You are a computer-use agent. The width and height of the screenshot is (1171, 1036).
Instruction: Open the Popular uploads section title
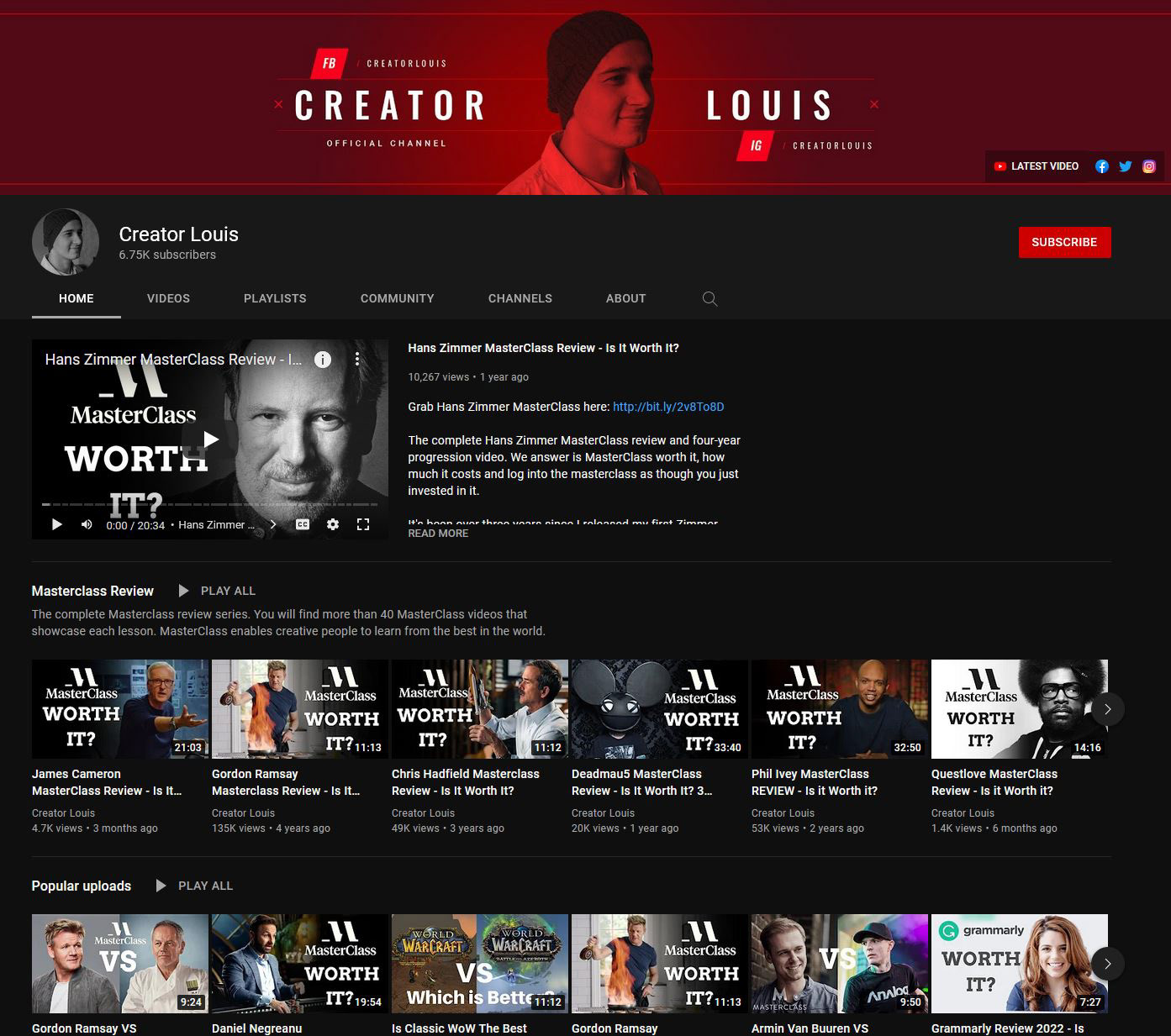[82, 886]
